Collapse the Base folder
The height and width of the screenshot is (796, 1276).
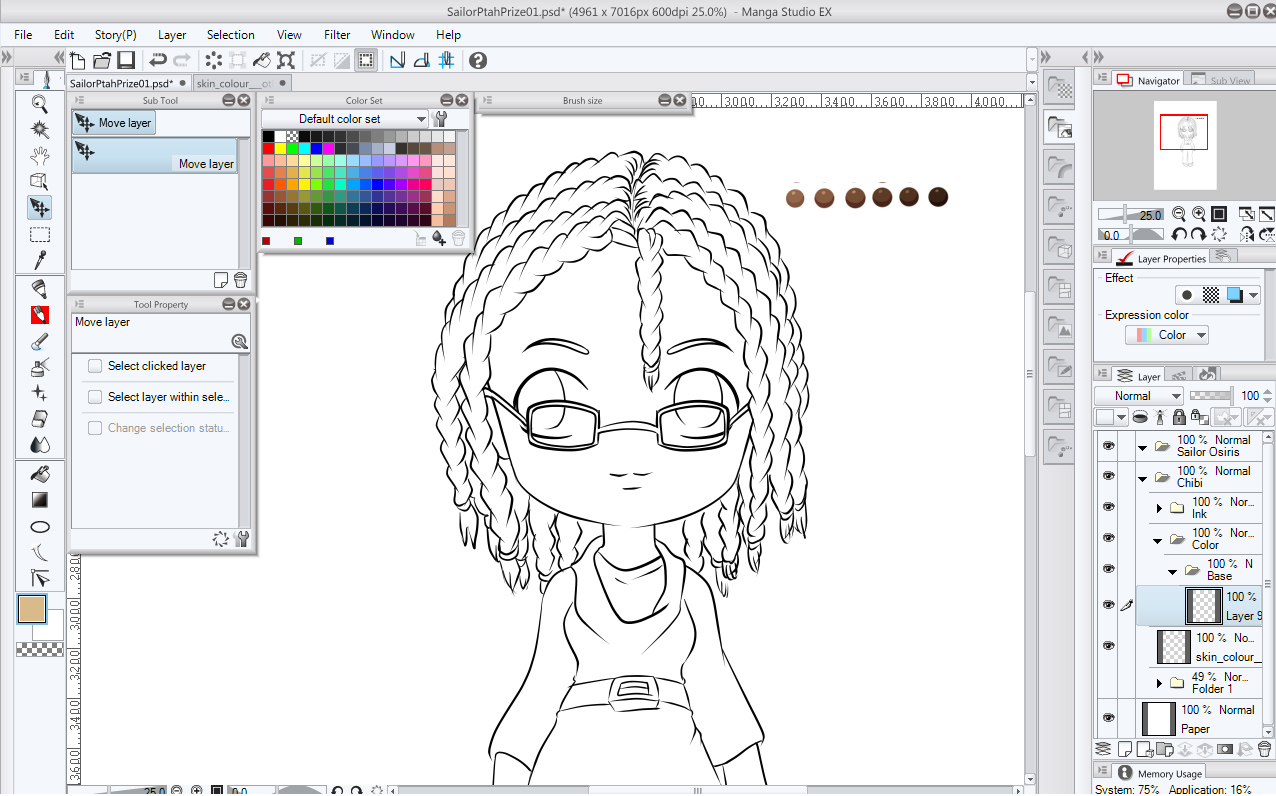[1173, 571]
